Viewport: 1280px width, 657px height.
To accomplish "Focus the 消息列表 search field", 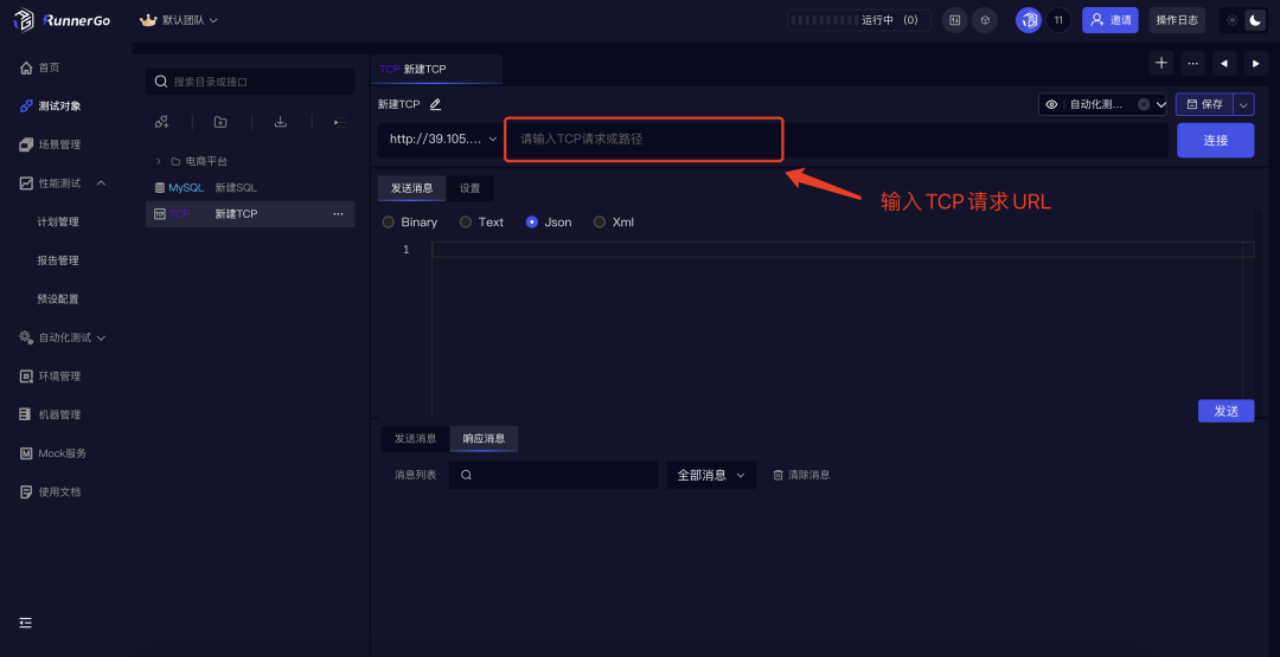I will (x=553, y=475).
